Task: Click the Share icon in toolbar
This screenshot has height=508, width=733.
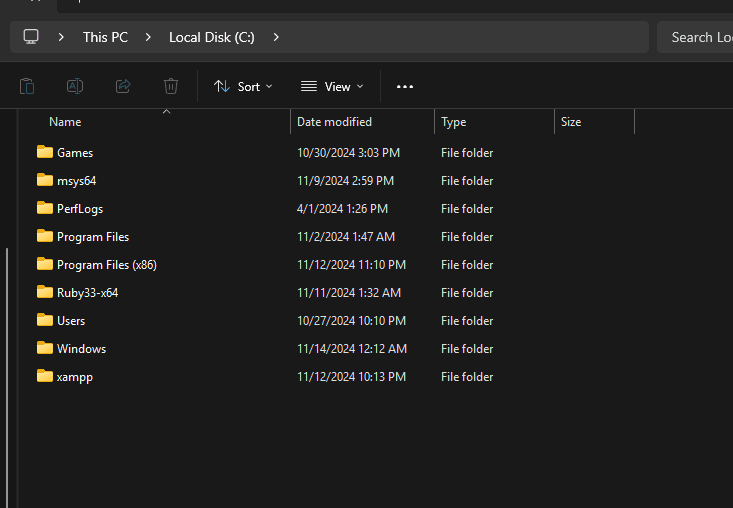Action: (x=123, y=86)
